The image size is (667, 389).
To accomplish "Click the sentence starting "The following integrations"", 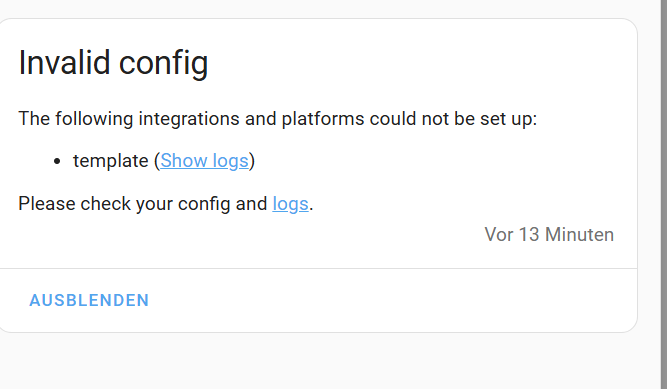I will click(x=278, y=119).
